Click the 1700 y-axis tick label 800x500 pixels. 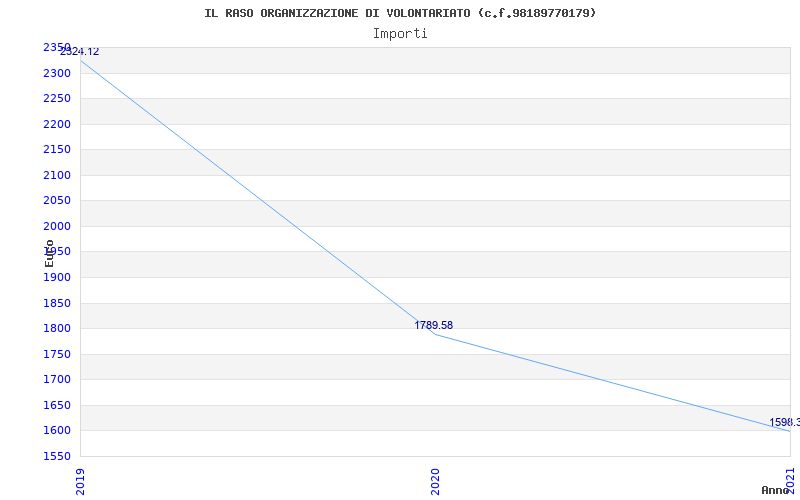[x=57, y=380]
